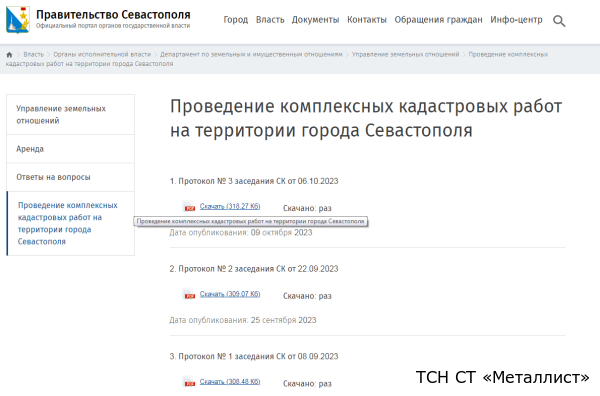This screenshot has height=396, width=600.
Task: Click the Правительство Севастополя site title
Action: 113,15
